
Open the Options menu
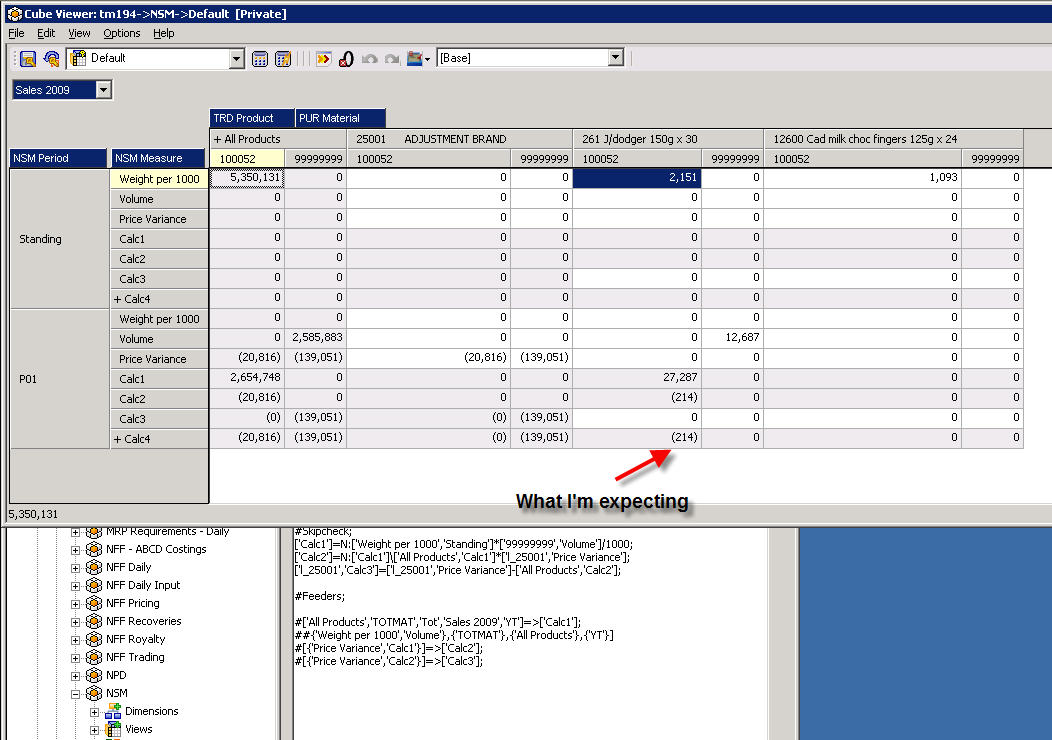(x=121, y=33)
